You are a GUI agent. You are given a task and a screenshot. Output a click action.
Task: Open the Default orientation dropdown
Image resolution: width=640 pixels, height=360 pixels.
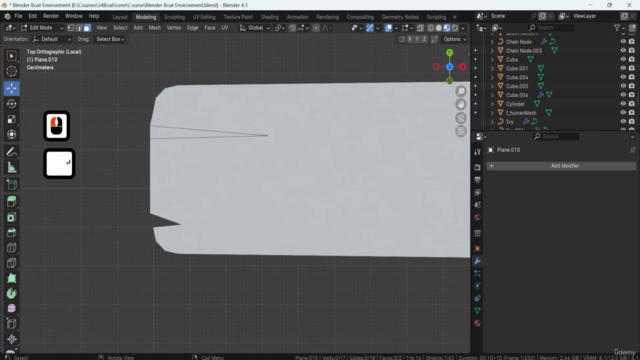tap(52, 39)
